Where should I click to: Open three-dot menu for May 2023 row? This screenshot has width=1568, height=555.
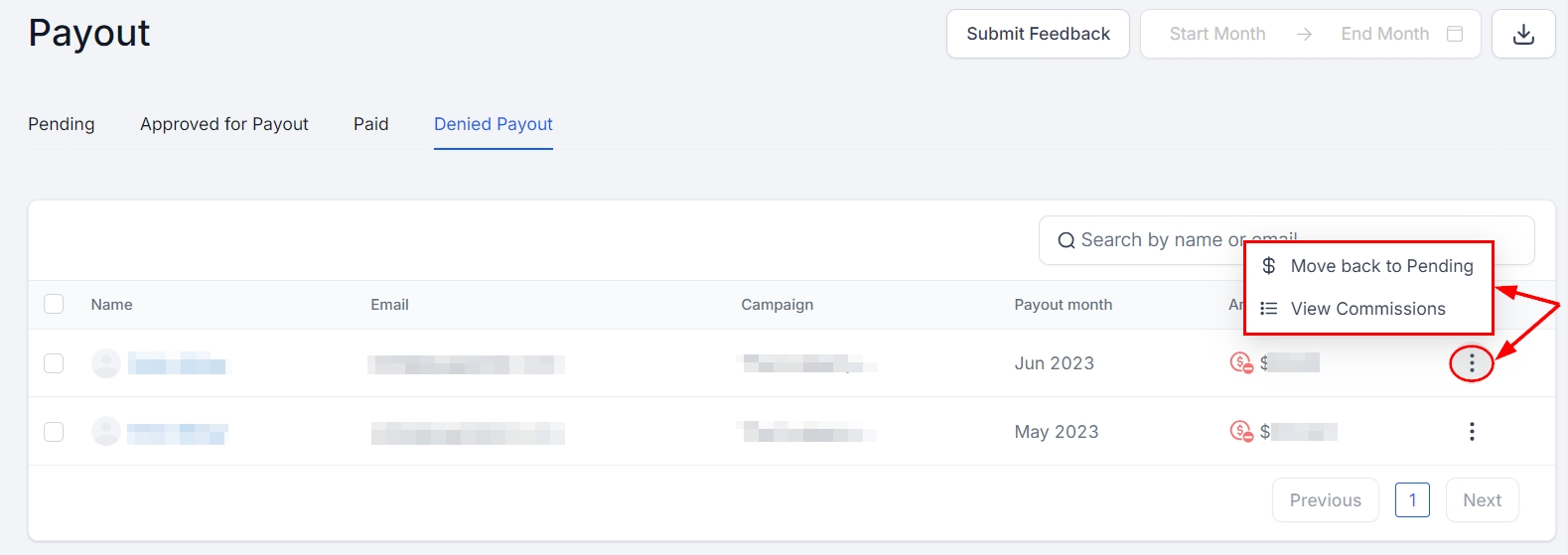[x=1472, y=432]
